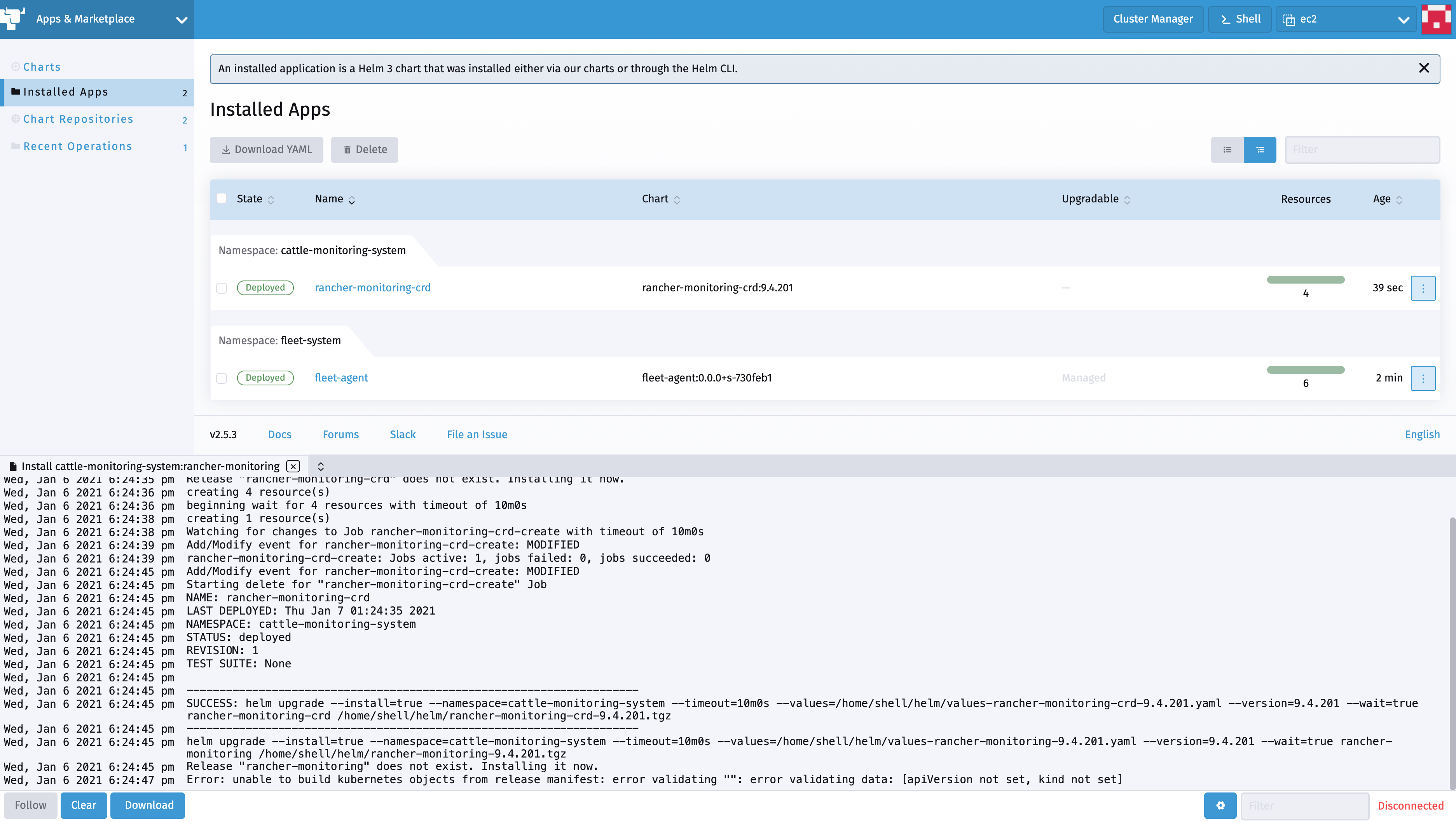Click the fleet-agent resources progress bar
1456x822 pixels.
[x=1306, y=369]
